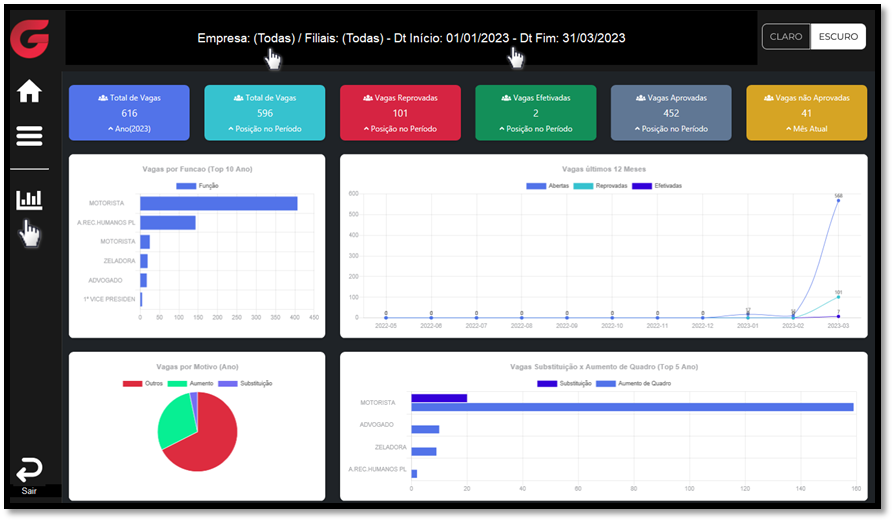The image size is (894, 522).
Task: Click people icon on Total de Vagas 596 card
Action: (238, 98)
